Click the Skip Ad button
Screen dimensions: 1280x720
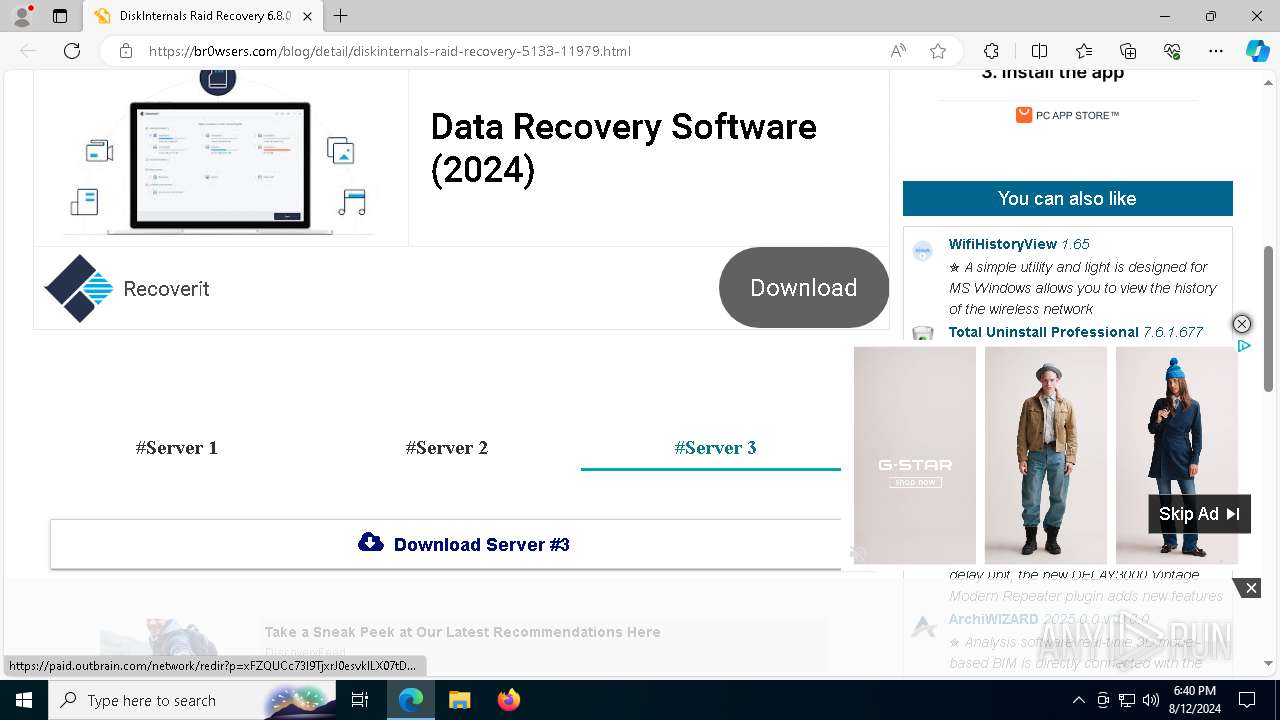pyautogui.click(x=1199, y=514)
